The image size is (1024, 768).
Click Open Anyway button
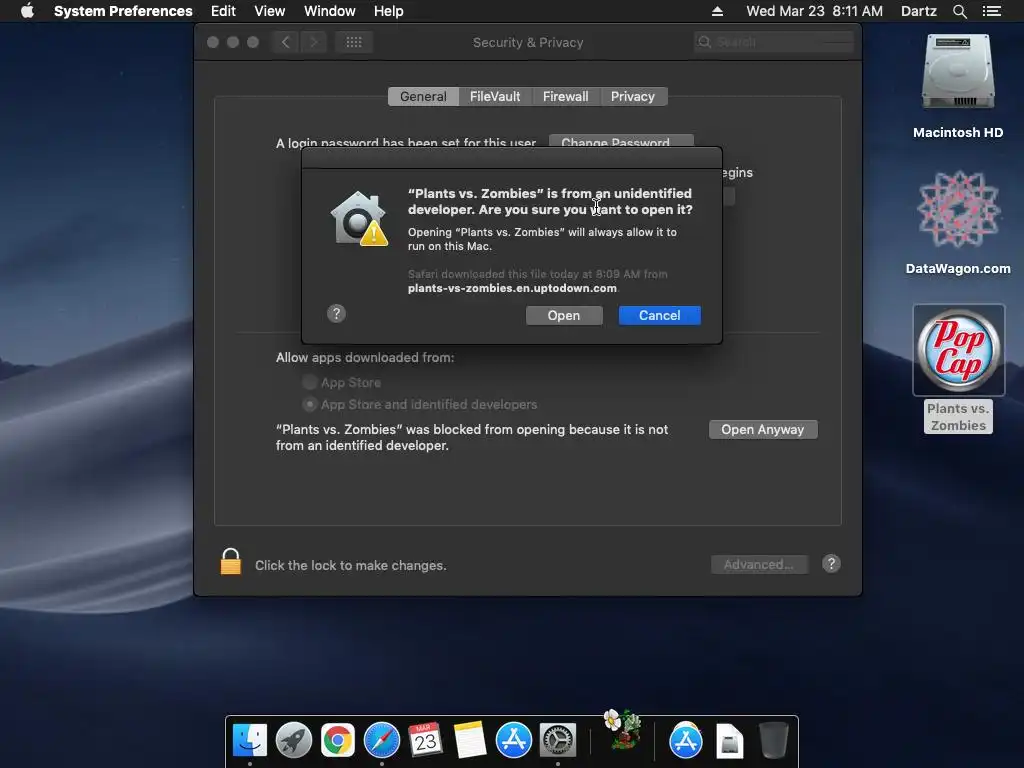pyautogui.click(x=762, y=429)
